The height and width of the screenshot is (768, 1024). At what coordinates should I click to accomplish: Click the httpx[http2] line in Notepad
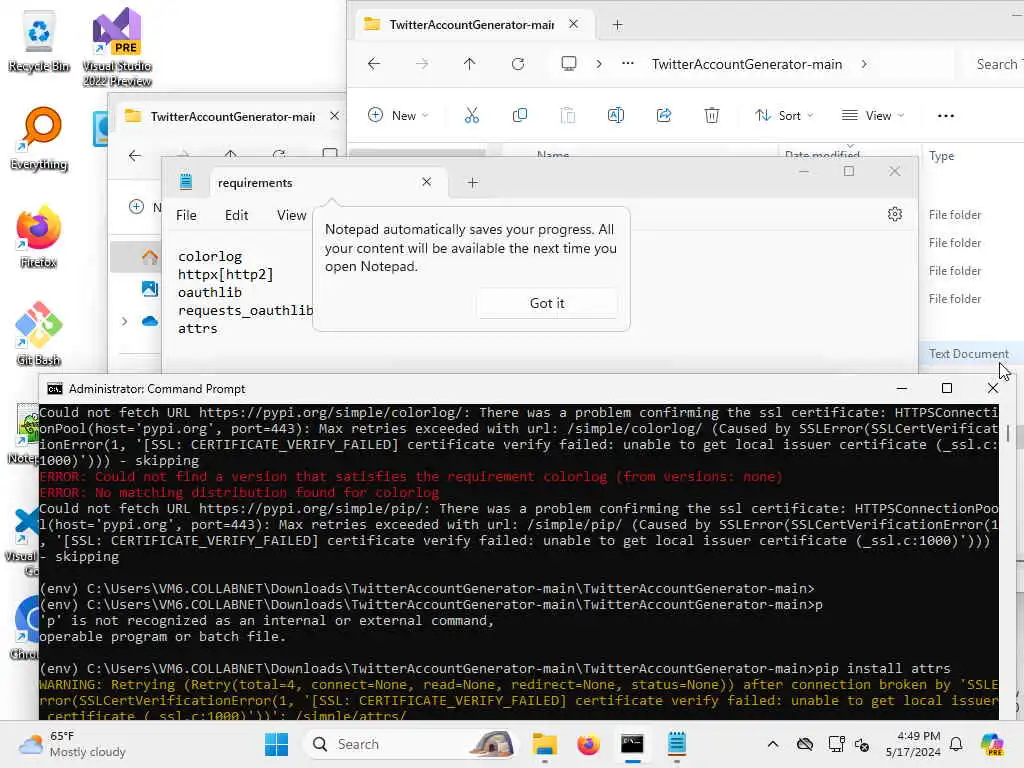coord(225,274)
